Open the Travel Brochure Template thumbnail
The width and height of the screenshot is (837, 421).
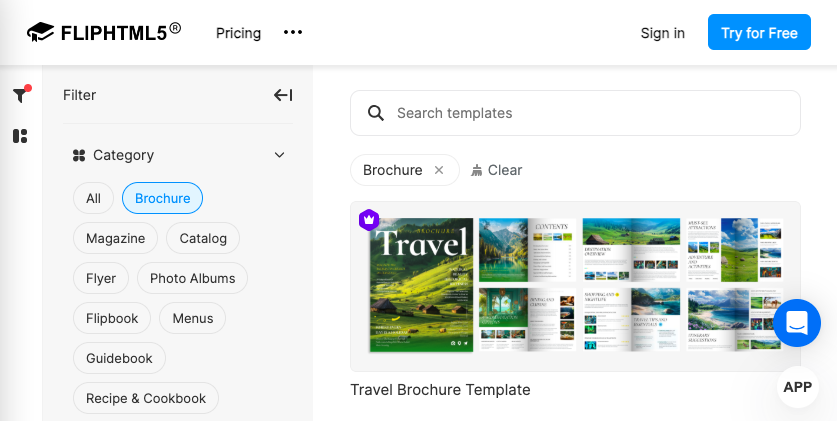(575, 286)
